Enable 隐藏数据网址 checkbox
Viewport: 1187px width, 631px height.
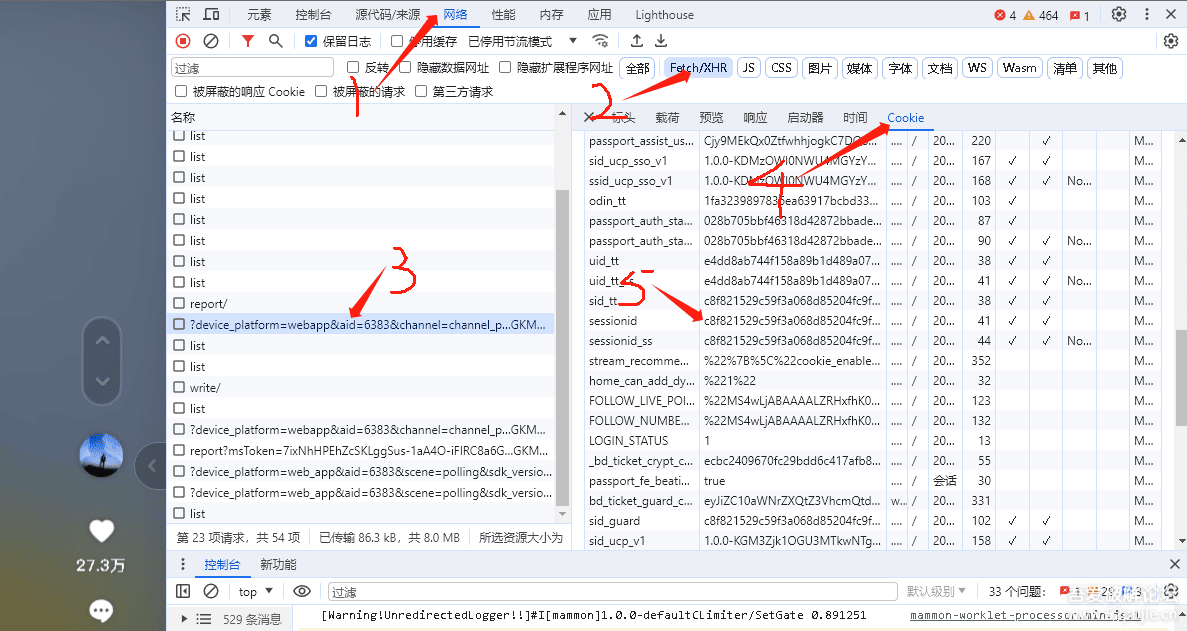pos(405,67)
